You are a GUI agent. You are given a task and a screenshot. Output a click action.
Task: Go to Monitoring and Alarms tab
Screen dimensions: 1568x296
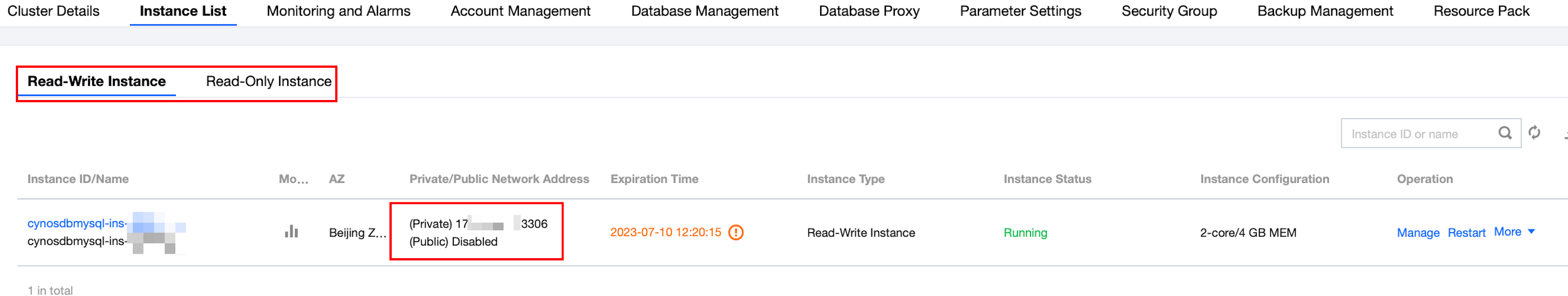point(339,11)
